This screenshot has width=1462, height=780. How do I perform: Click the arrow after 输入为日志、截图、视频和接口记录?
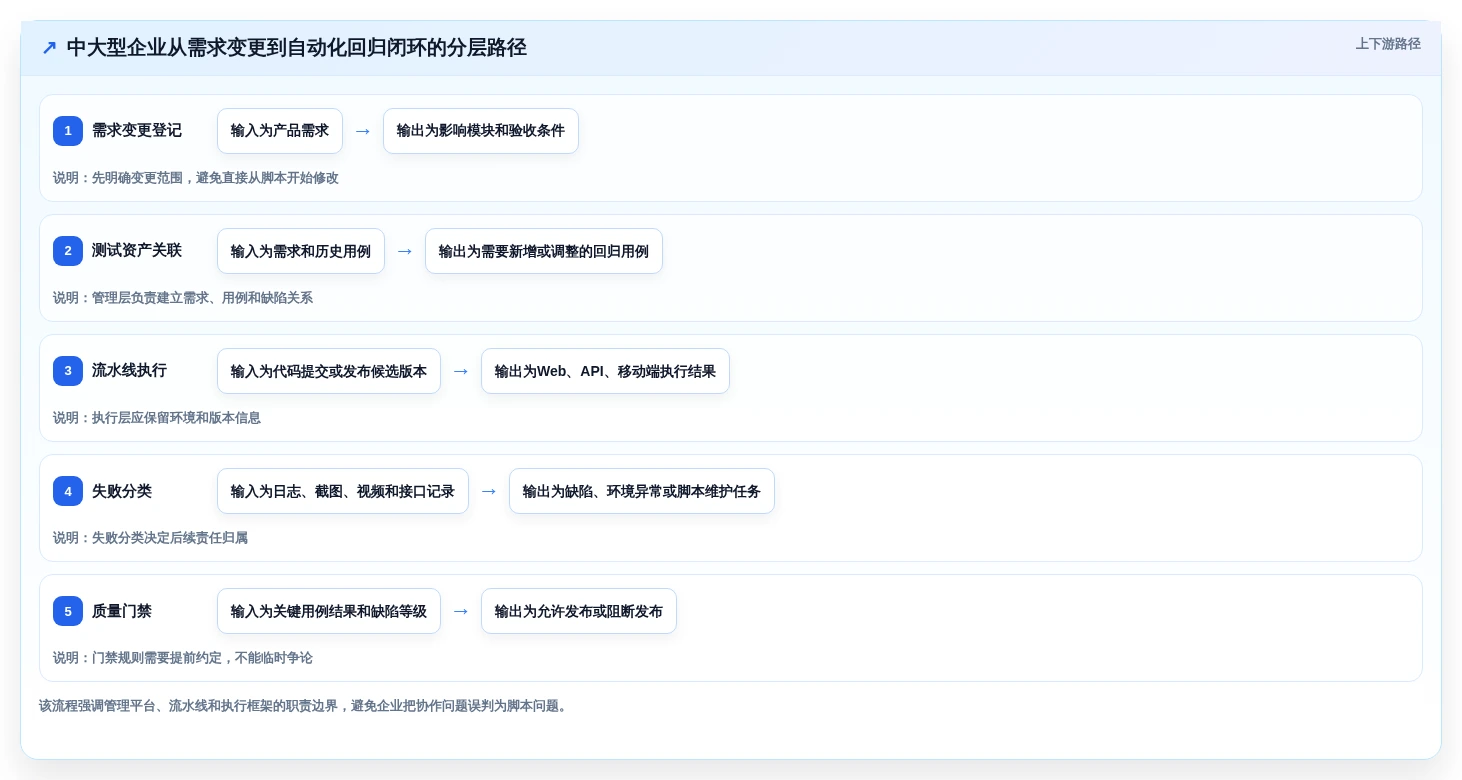click(489, 491)
